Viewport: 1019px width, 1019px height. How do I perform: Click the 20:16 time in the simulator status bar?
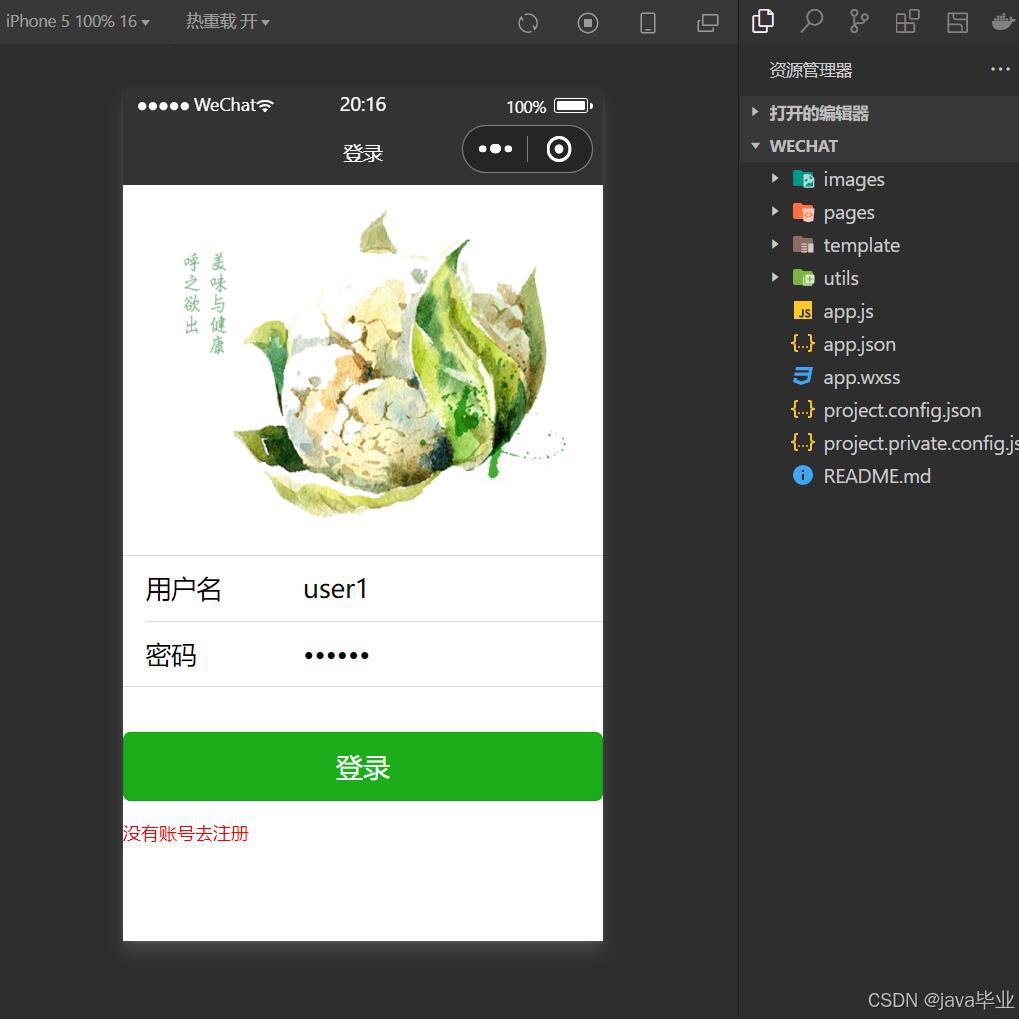363,105
